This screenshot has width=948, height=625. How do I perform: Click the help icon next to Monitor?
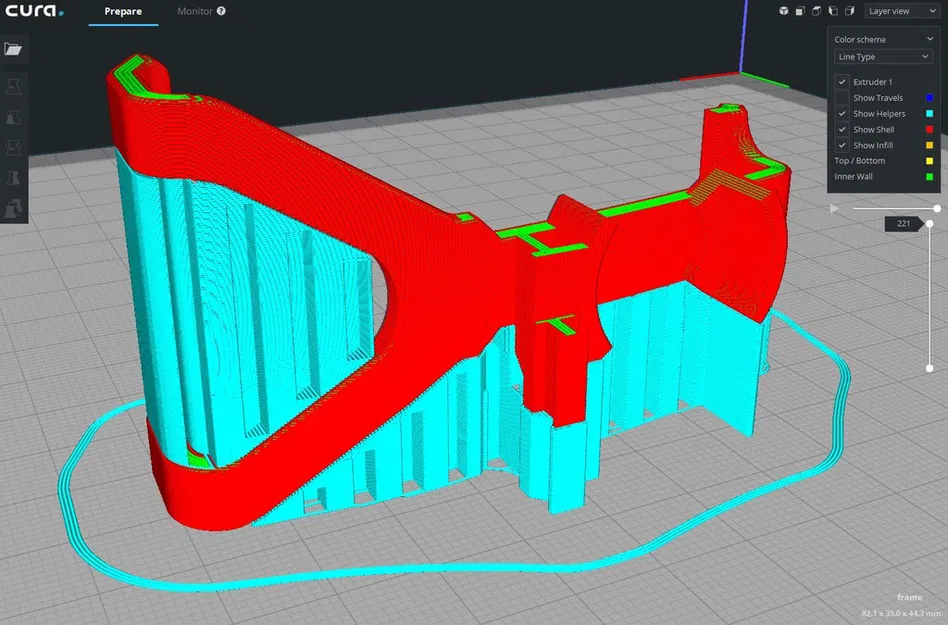(x=221, y=11)
